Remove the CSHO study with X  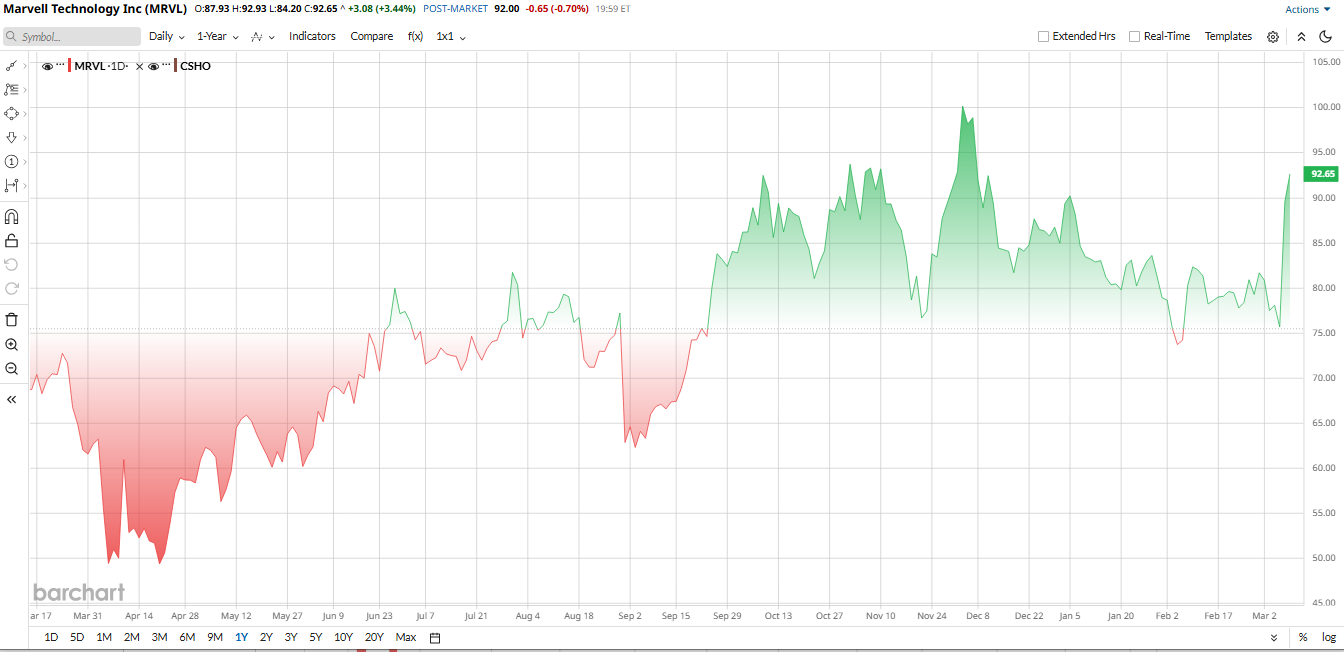139,66
